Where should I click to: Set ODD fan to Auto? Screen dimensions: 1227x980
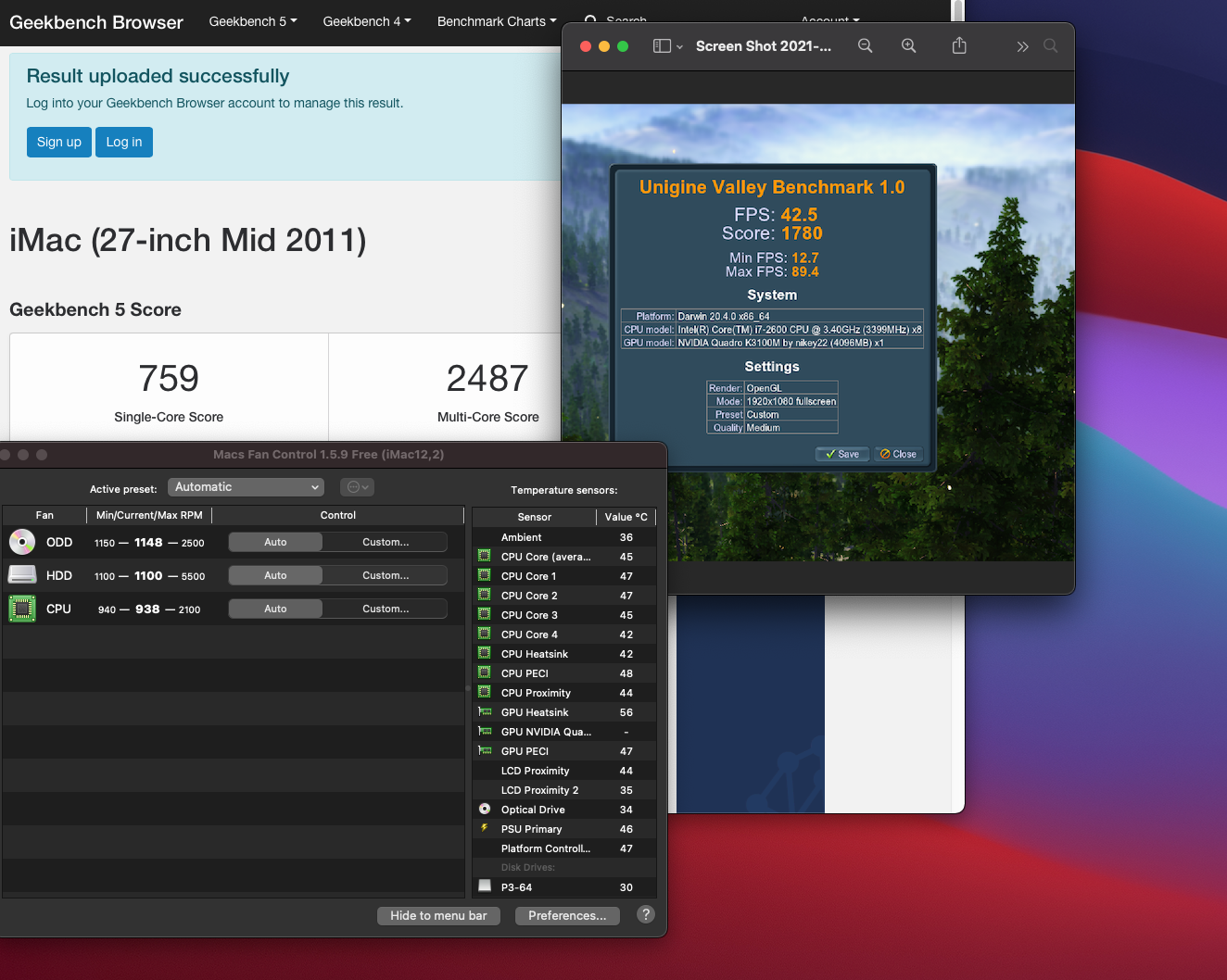275,542
